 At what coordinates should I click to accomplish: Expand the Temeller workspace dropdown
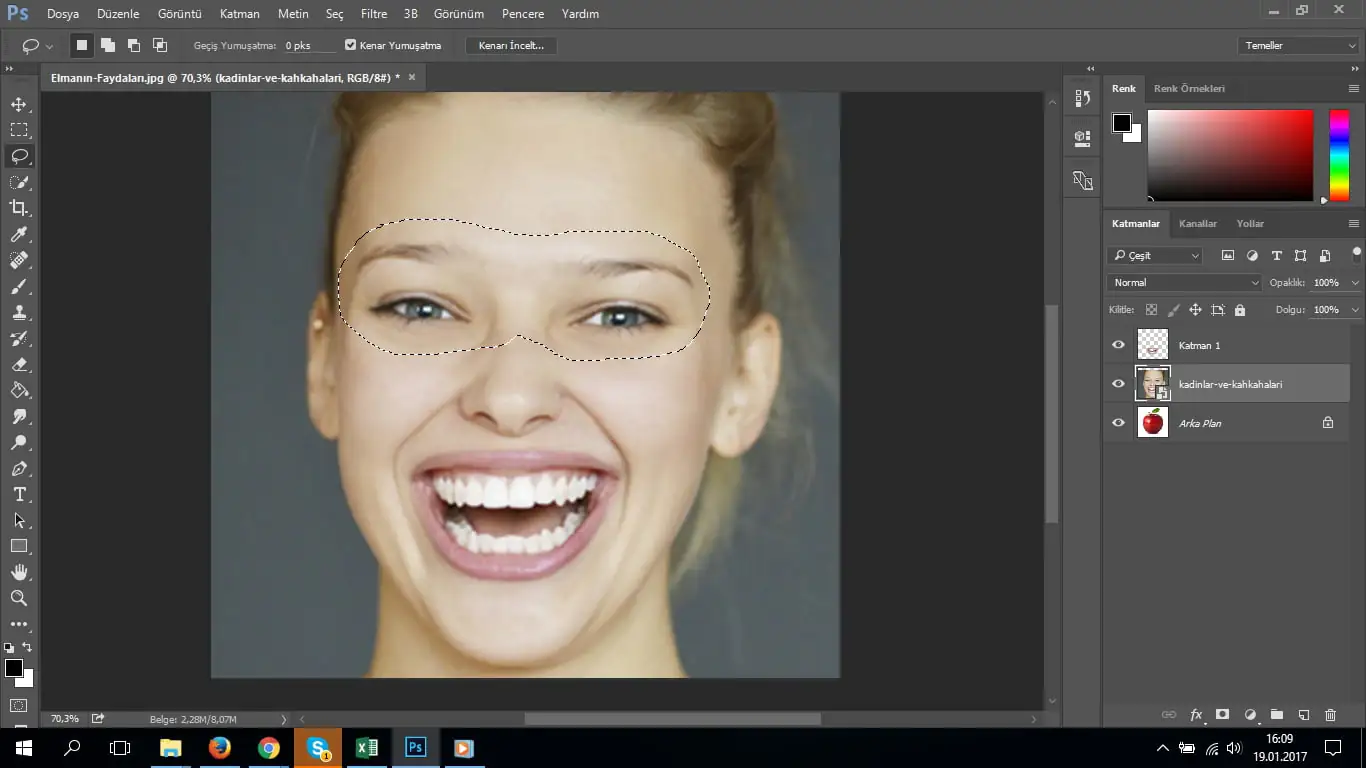pos(1297,46)
